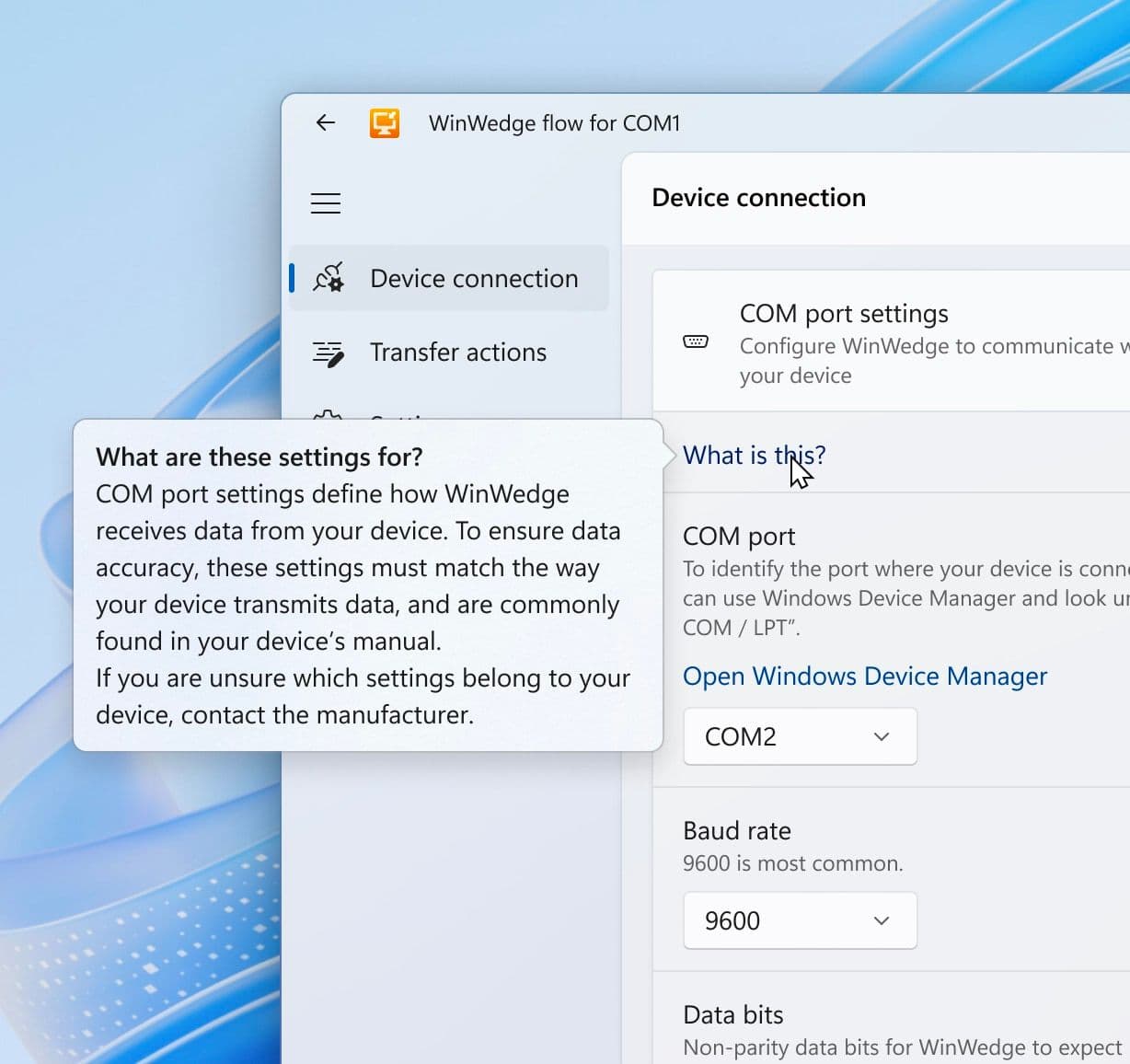Open Windows Device Manager link
The width and height of the screenshot is (1130, 1064).
click(864, 677)
